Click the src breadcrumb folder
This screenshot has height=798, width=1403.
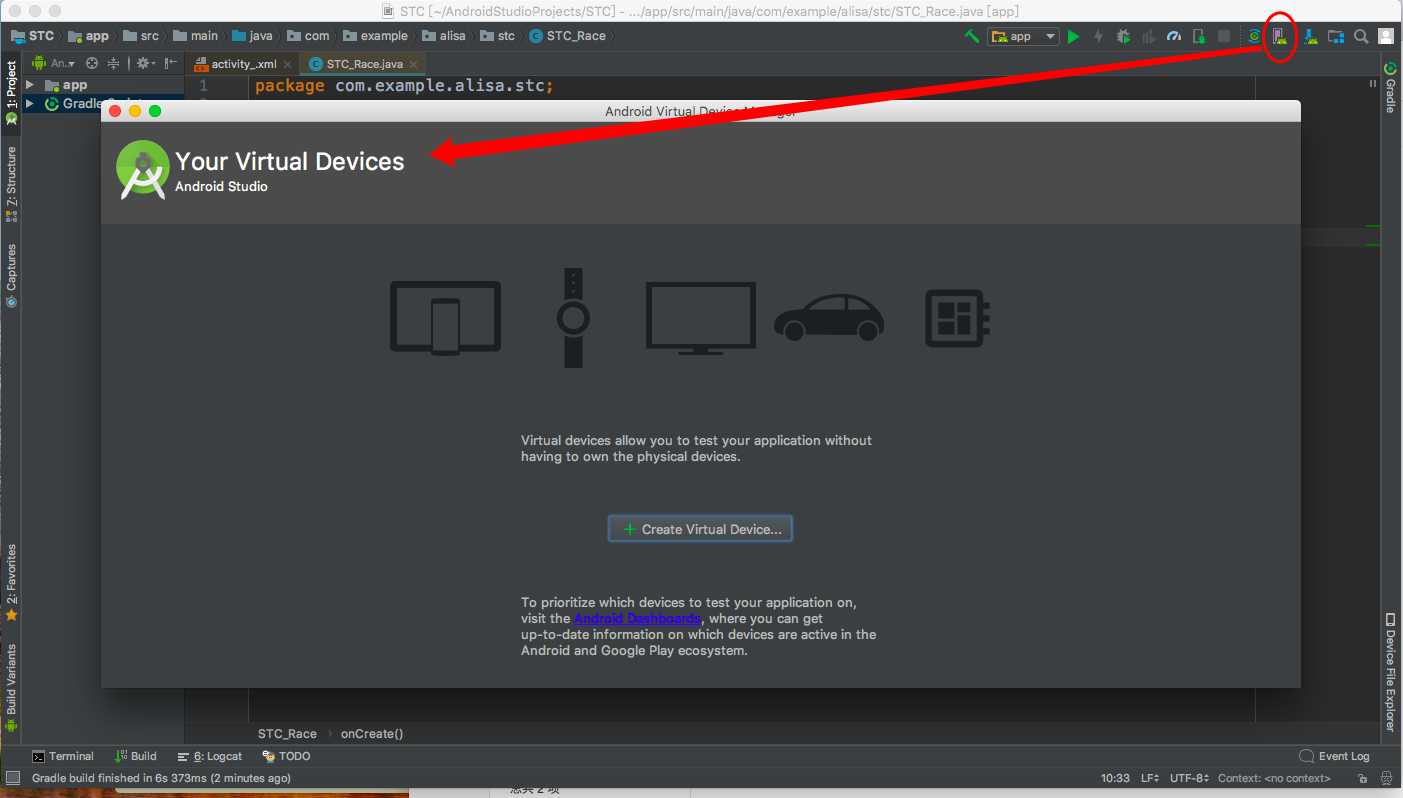pyautogui.click(x=141, y=36)
